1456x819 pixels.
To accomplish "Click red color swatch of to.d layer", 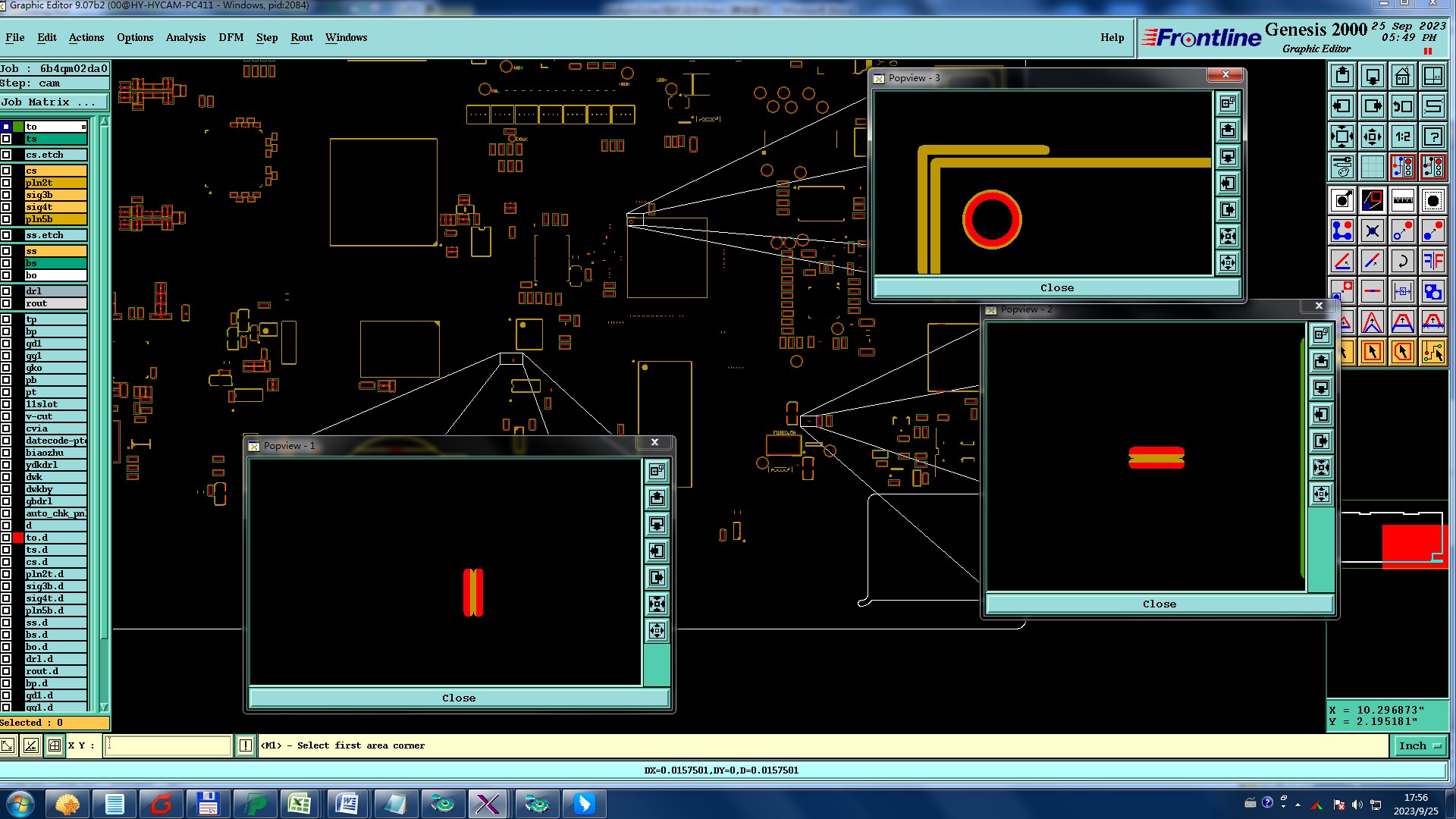I will (x=18, y=538).
